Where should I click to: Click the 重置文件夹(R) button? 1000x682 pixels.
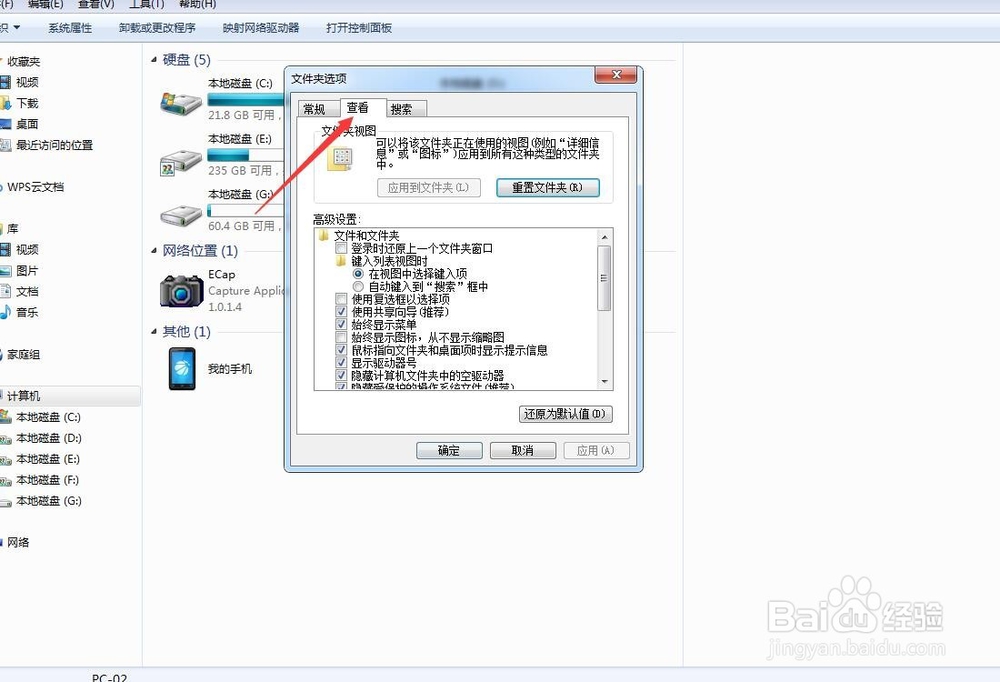[548, 188]
